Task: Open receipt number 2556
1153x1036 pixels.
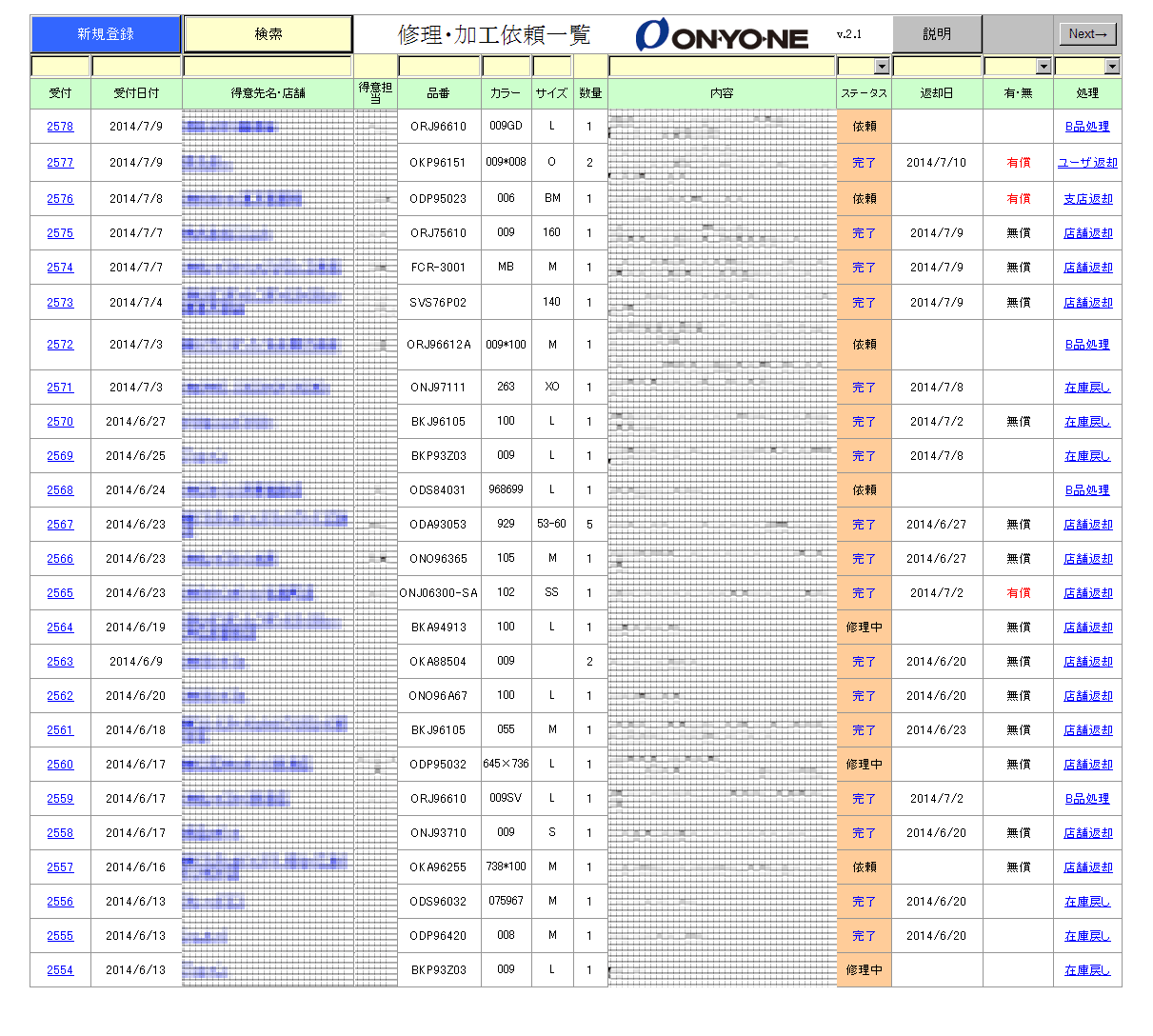Action: [x=60, y=902]
